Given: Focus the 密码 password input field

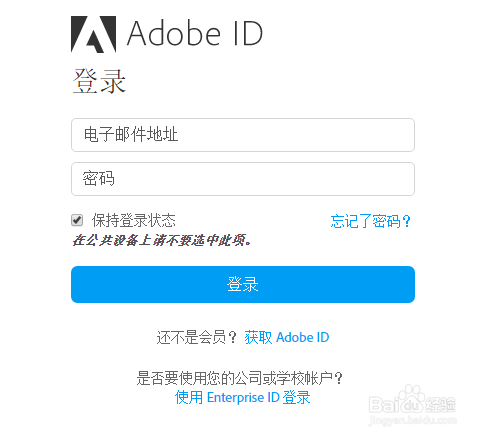Looking at the screenshot, I should click(243, 179).
